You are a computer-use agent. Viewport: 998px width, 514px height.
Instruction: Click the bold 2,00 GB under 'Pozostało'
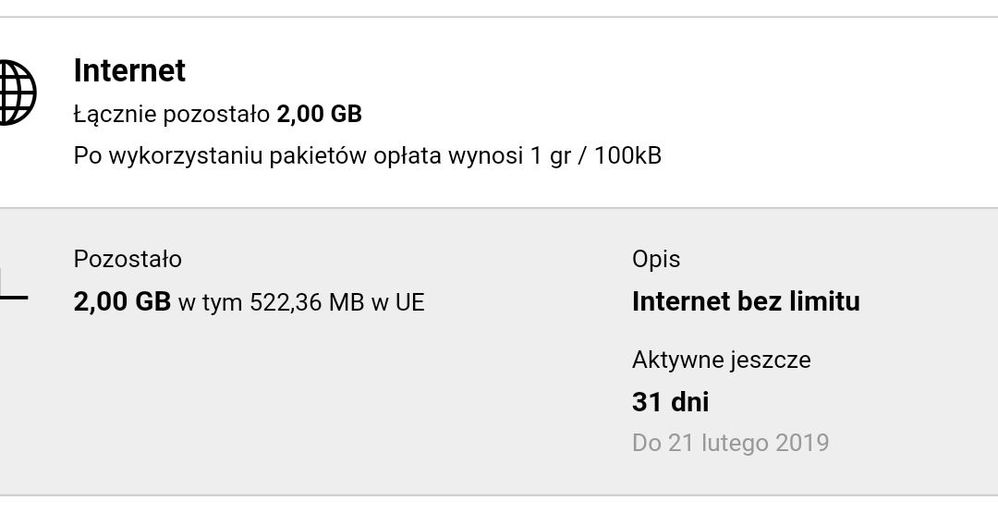coord(122,302)
